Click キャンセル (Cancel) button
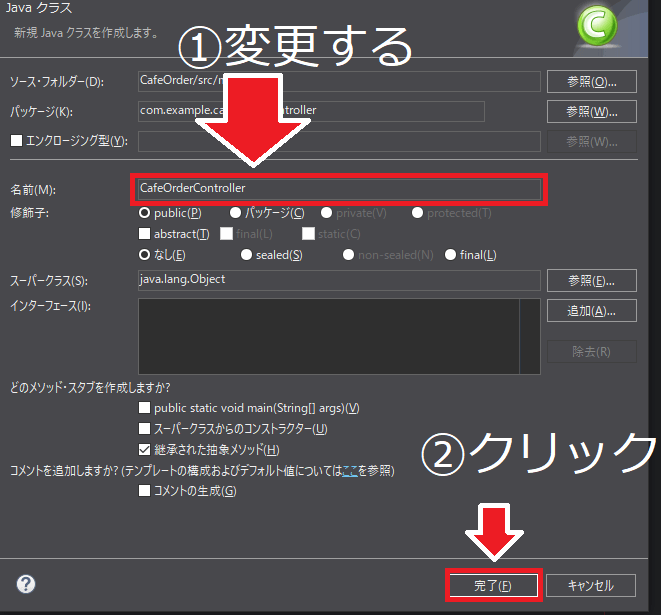661x615 pixels. pos(590,585)
